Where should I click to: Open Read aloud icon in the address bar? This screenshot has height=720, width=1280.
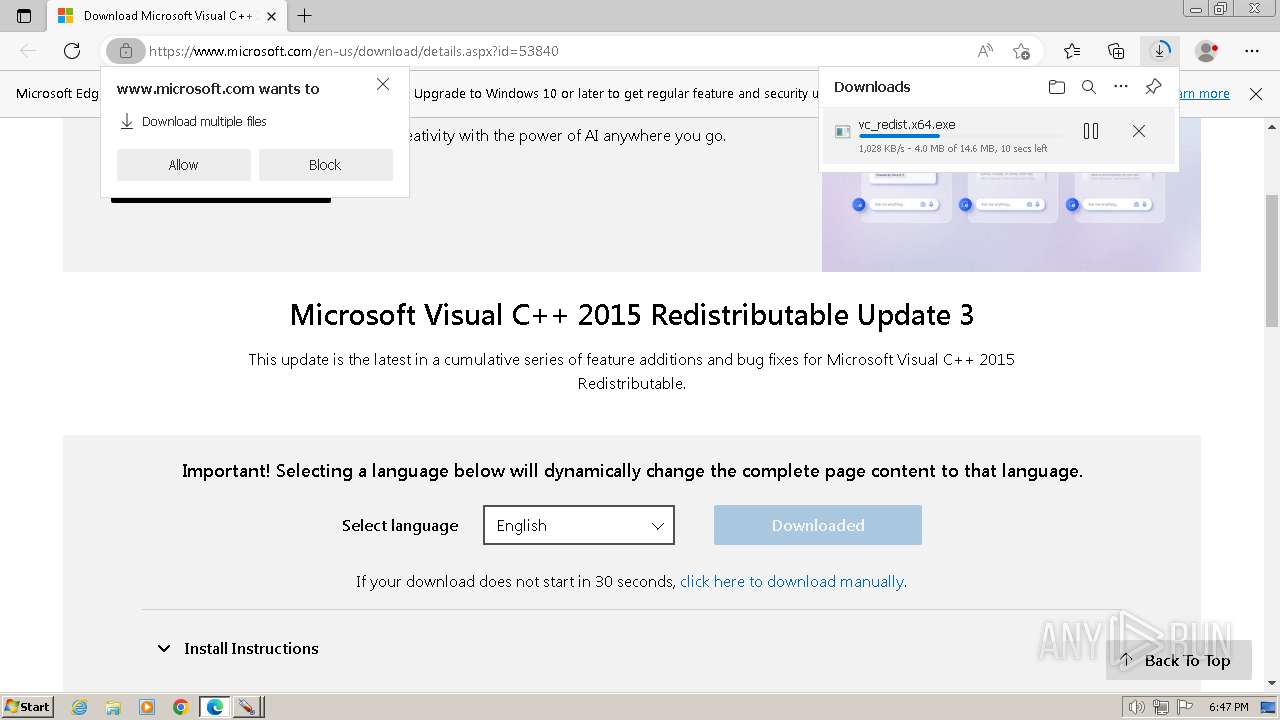coord(985,51)
